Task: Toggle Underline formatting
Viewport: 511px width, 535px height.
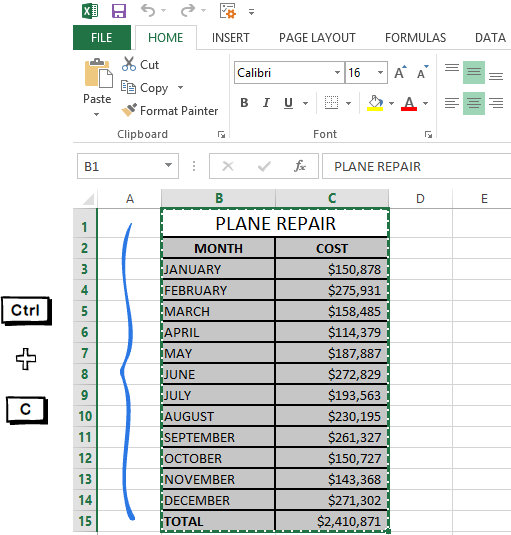Action: (289, 103)
